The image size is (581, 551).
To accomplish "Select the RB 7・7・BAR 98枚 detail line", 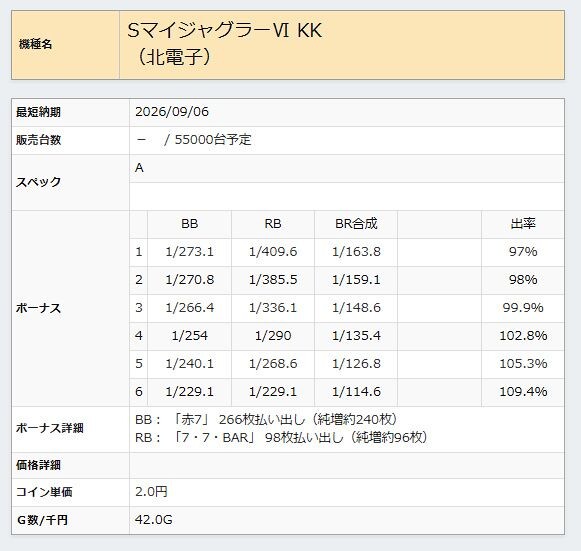I will point(282,438).
